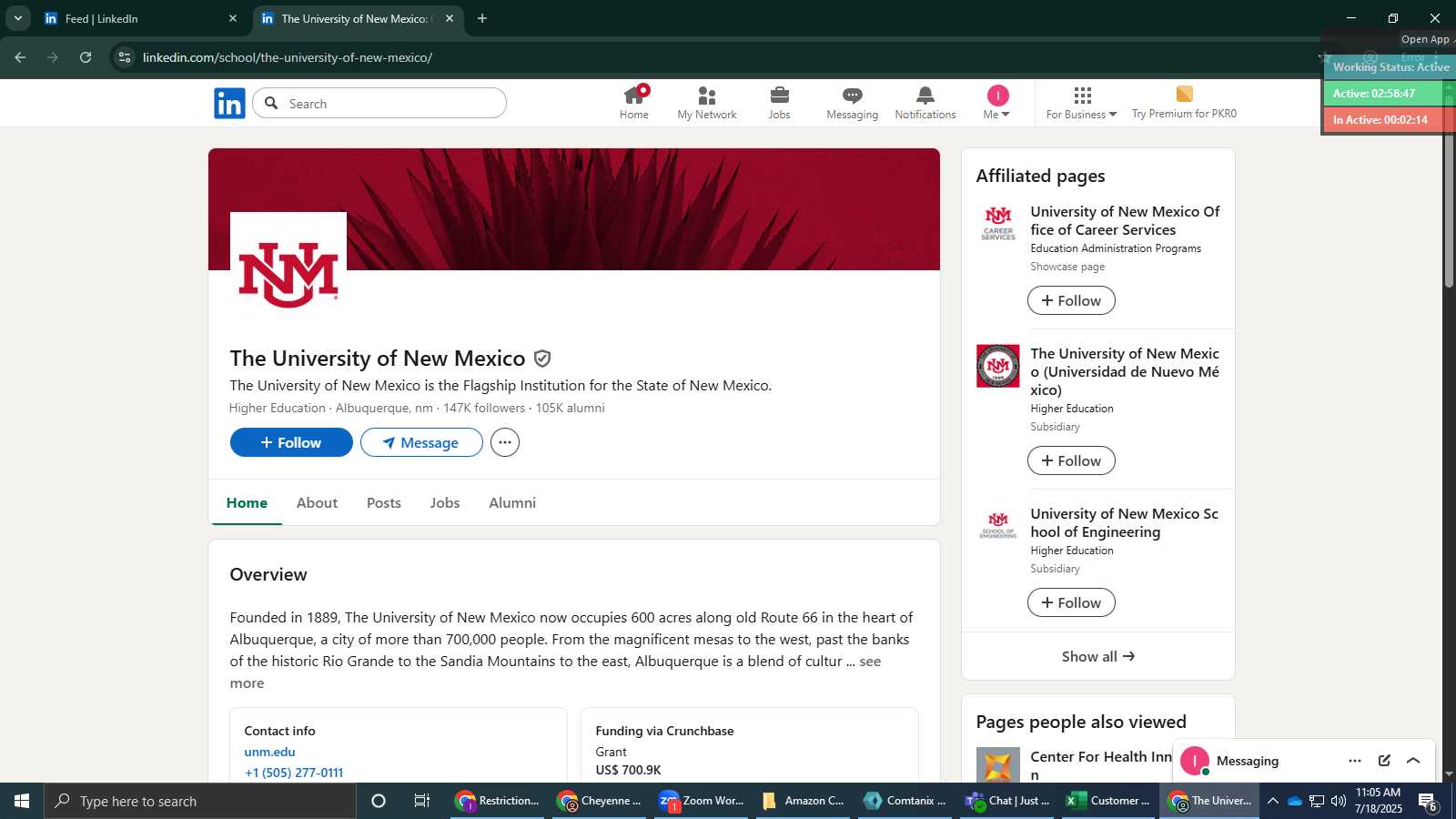1456x819 pixels.
Task: Open the Messaging icon in navbar
Action: coord(852,102)
